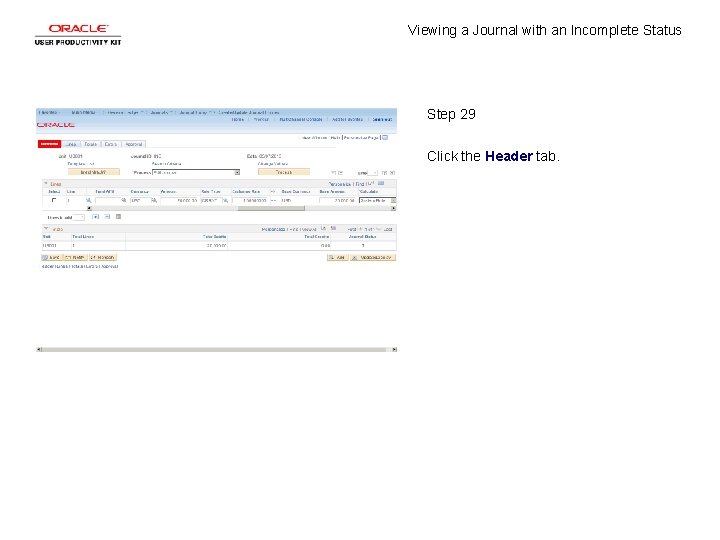Screen dimensions: 720x540
Task: Click the Update/Display button
Action: pos(373,258)
